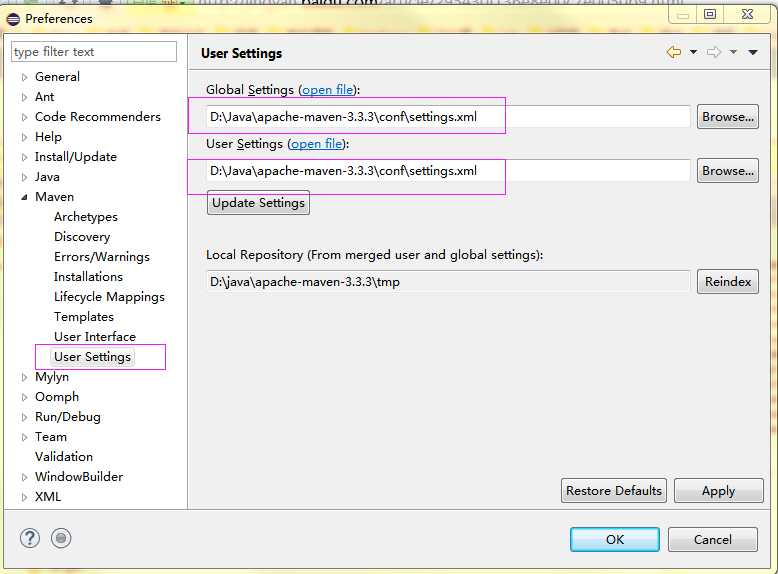Click the Global Settings path field
Image resolution: width=778 pixels, height=574 pixels.
click(x=448, y=117)
